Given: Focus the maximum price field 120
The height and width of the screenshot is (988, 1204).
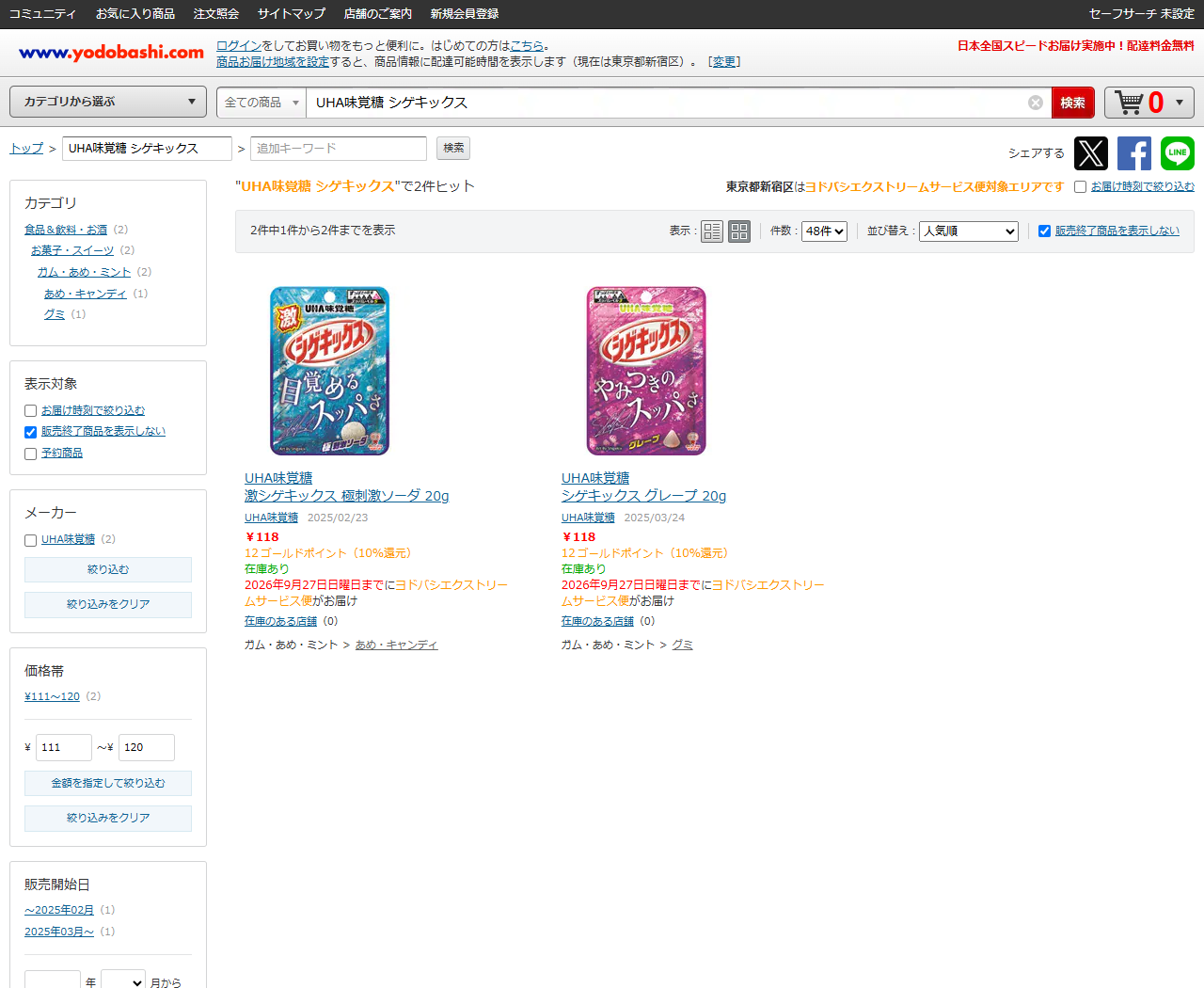Looking at the screenshot, I should [147, 747].
